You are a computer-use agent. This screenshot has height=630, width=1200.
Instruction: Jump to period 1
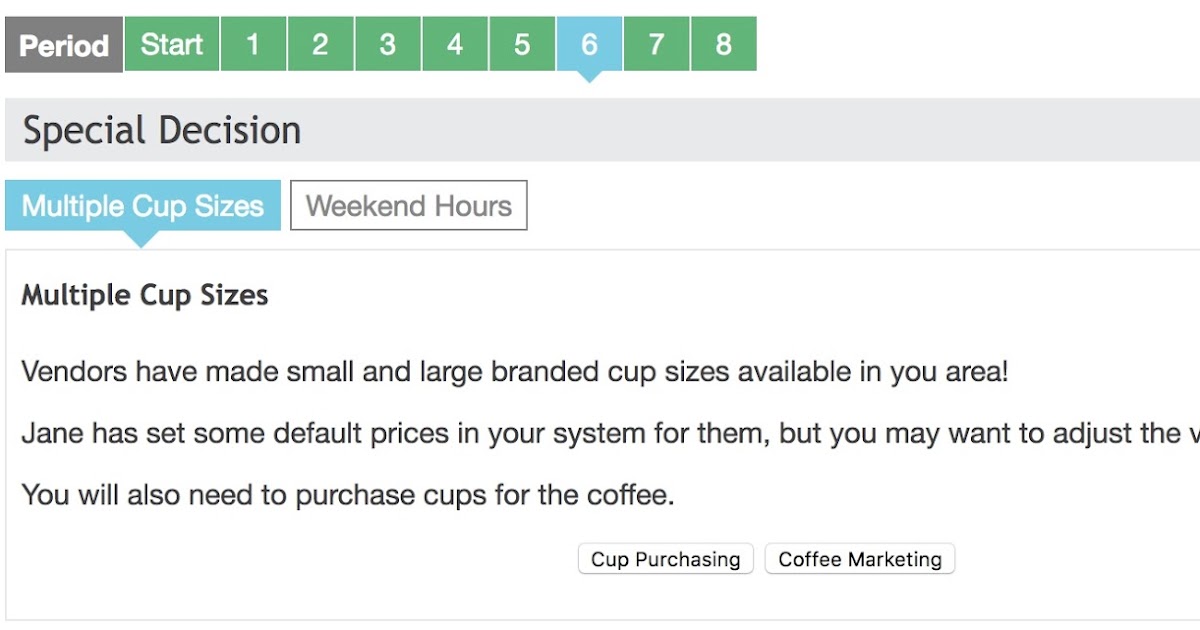252,44
